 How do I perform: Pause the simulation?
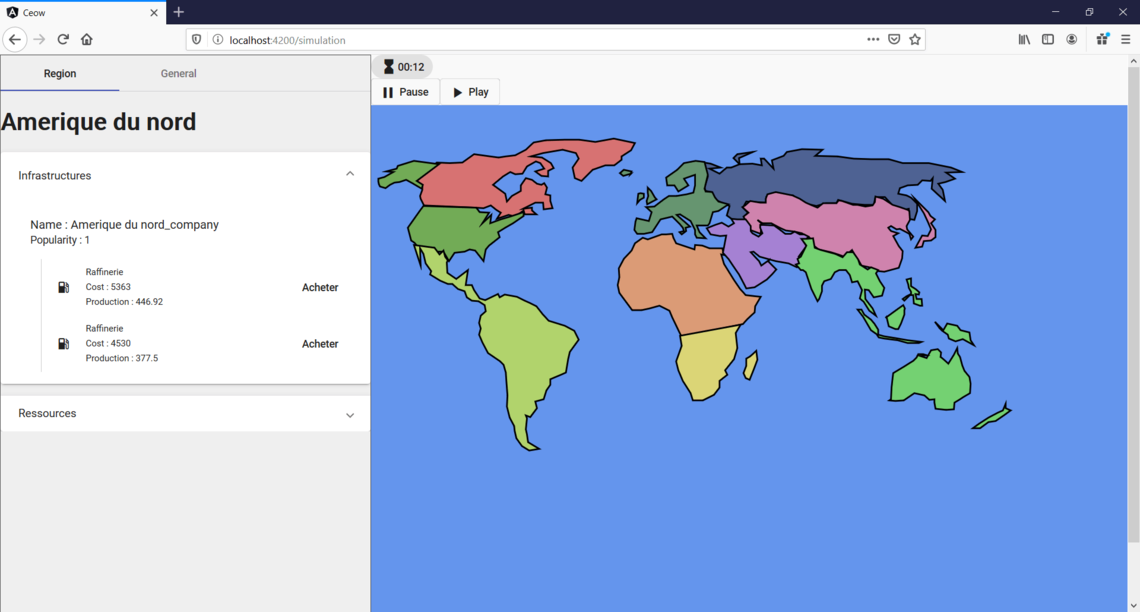405,92
